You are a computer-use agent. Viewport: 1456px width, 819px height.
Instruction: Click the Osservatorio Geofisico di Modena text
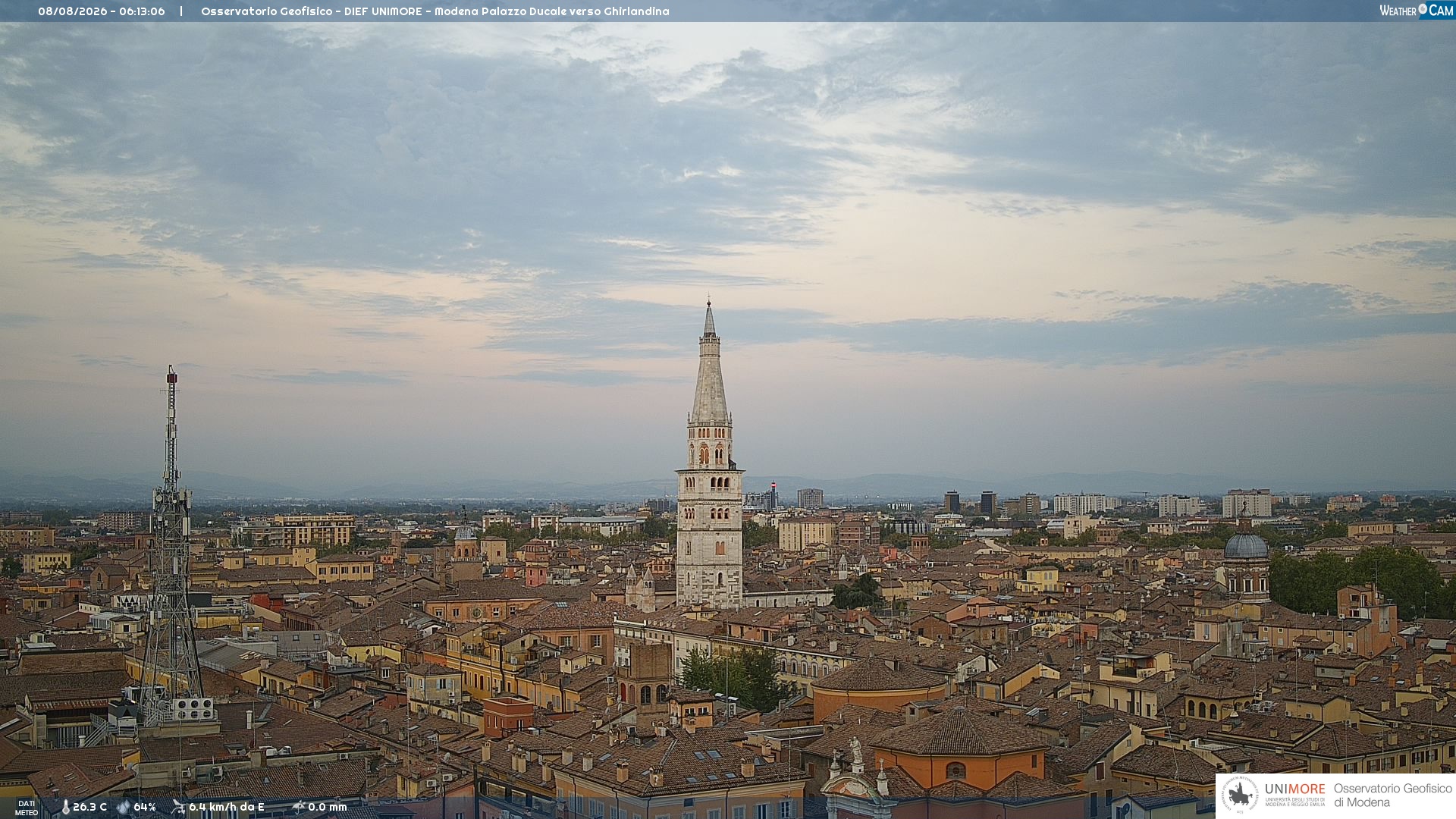1393,795
